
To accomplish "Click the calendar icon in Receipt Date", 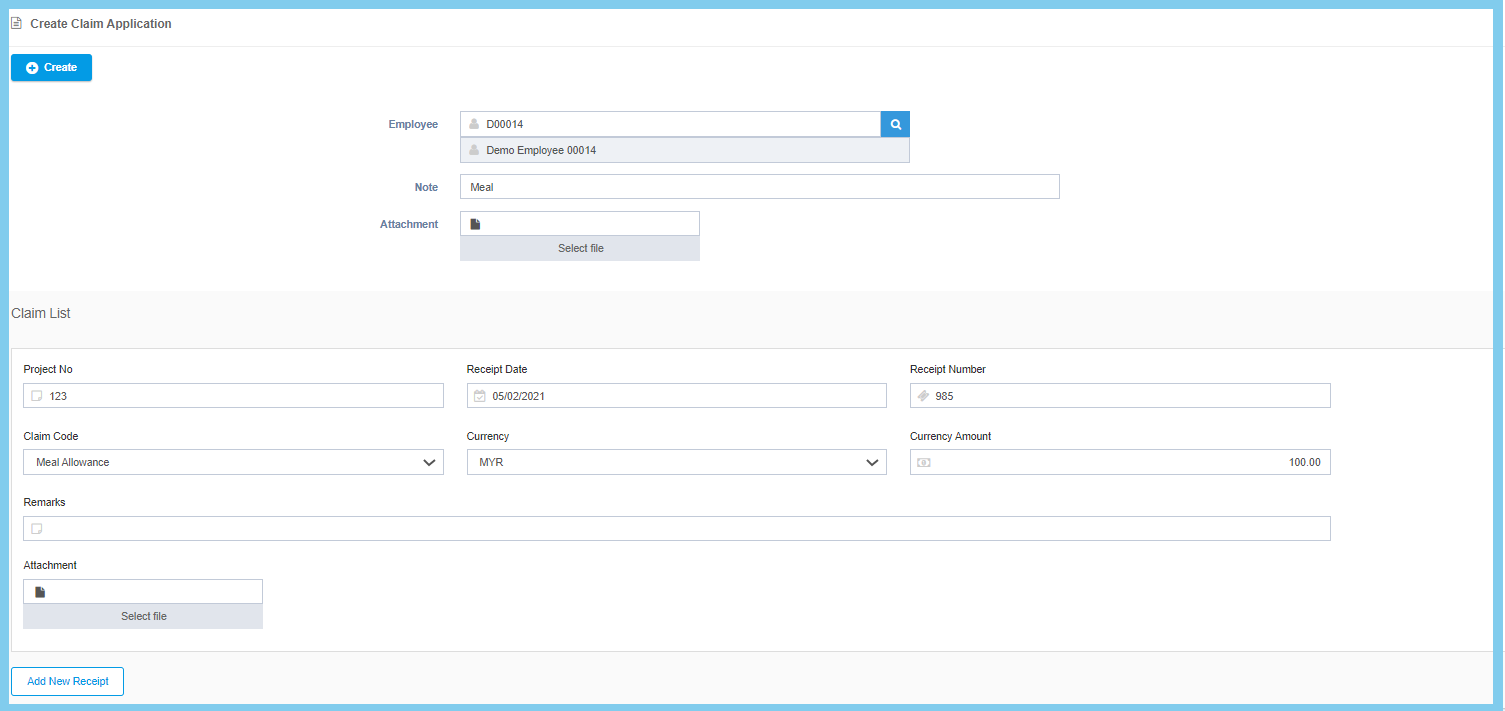I will [479, 396].
